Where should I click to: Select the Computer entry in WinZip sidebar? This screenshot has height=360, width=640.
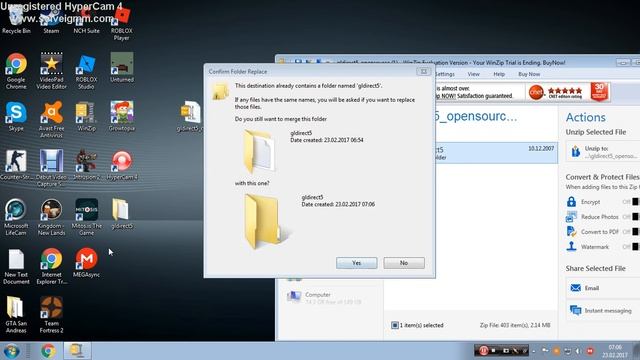[x=331, y=298]
